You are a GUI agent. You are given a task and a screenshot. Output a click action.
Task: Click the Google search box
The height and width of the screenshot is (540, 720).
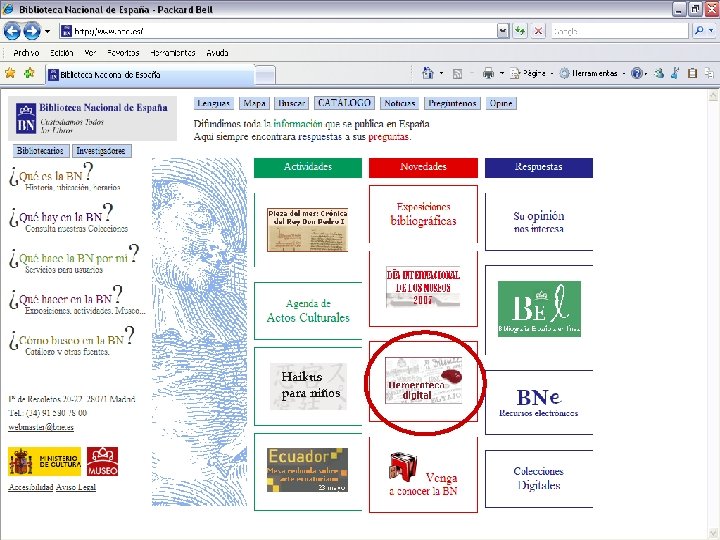tap(619, 31)
